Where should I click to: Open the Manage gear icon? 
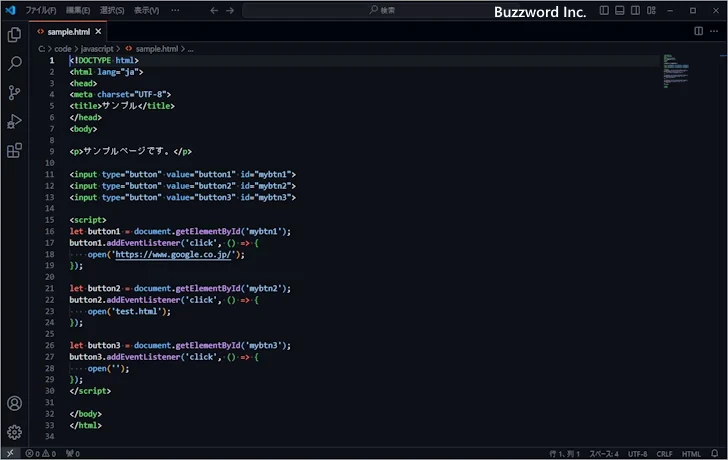pyautogui.click(x=14, y=432)
